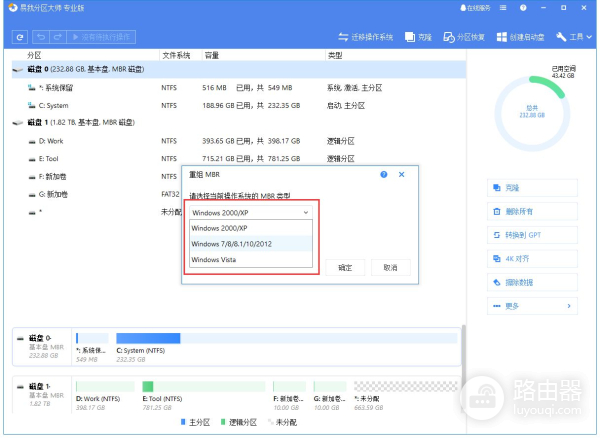Click the disk usage ring chart
The height and width of the screenshot is (438, 600).
(x=532, y=114)
